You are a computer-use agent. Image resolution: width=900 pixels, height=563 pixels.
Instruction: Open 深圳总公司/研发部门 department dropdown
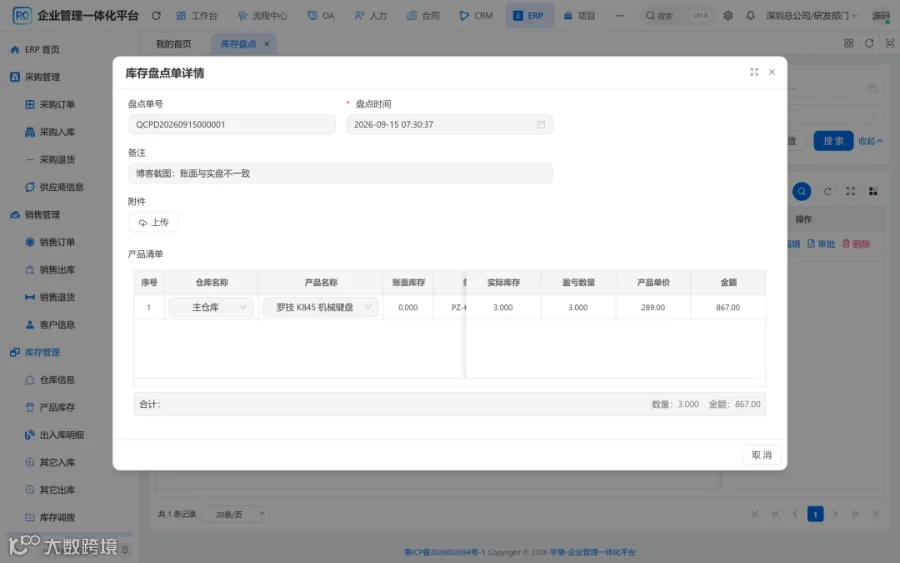[811, 15]
